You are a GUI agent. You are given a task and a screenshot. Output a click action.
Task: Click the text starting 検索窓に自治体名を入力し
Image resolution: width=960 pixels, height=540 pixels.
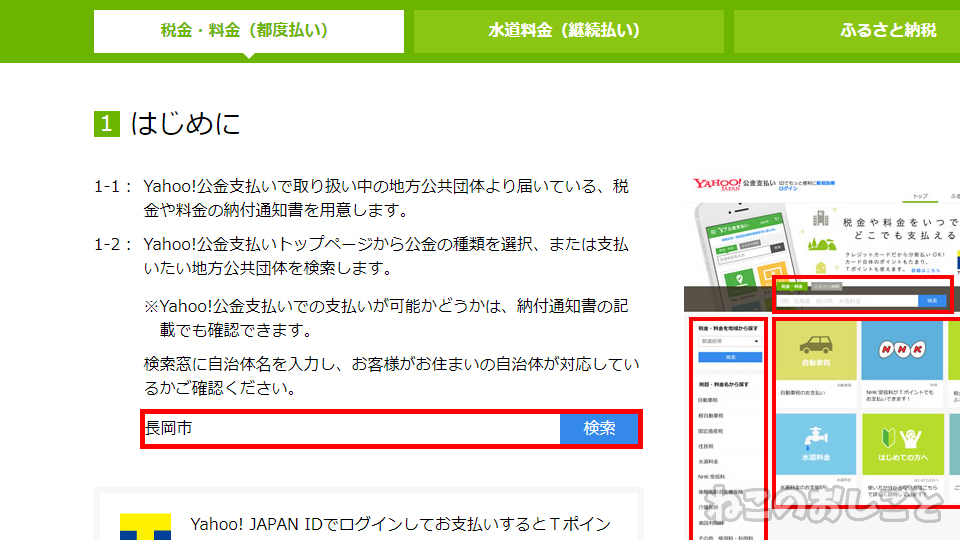click(x=391, y=376)
